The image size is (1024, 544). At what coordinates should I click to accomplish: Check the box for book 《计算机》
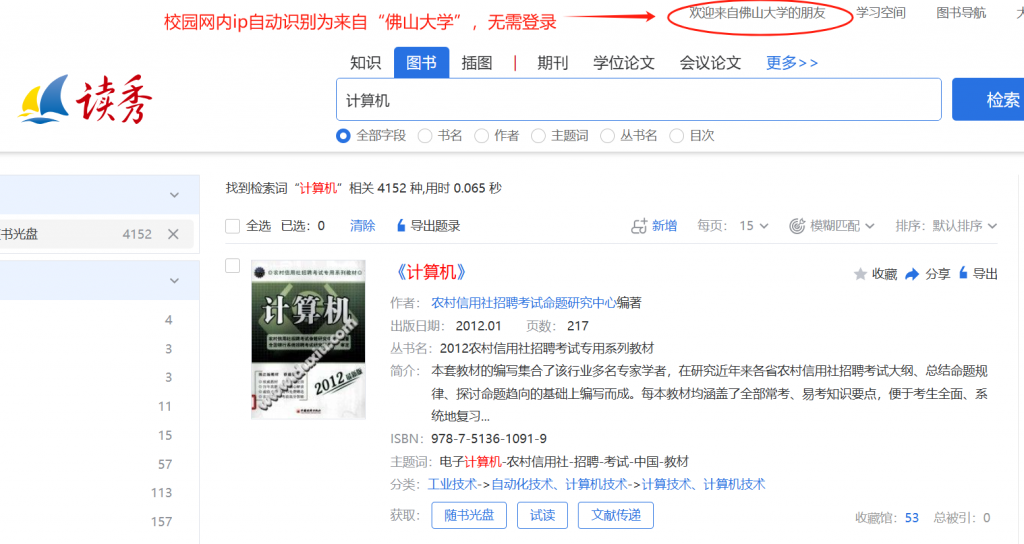coord(232,266)
